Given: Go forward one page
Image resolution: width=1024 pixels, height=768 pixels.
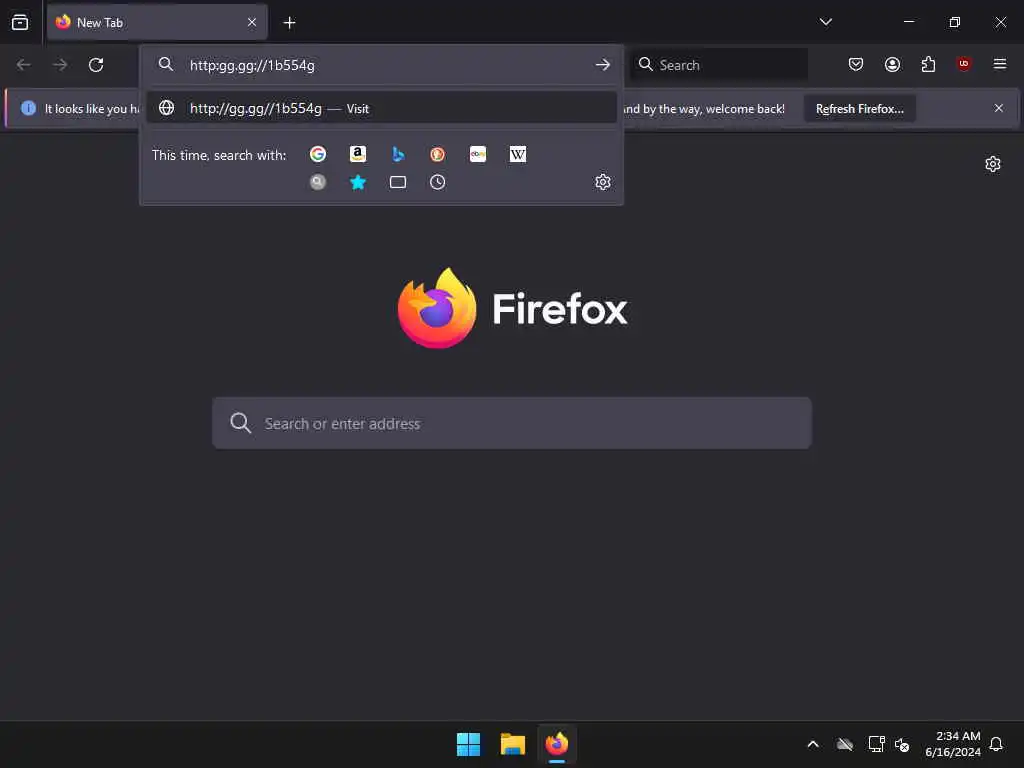Looking at the screenshot, I should [x=60, y=65].
